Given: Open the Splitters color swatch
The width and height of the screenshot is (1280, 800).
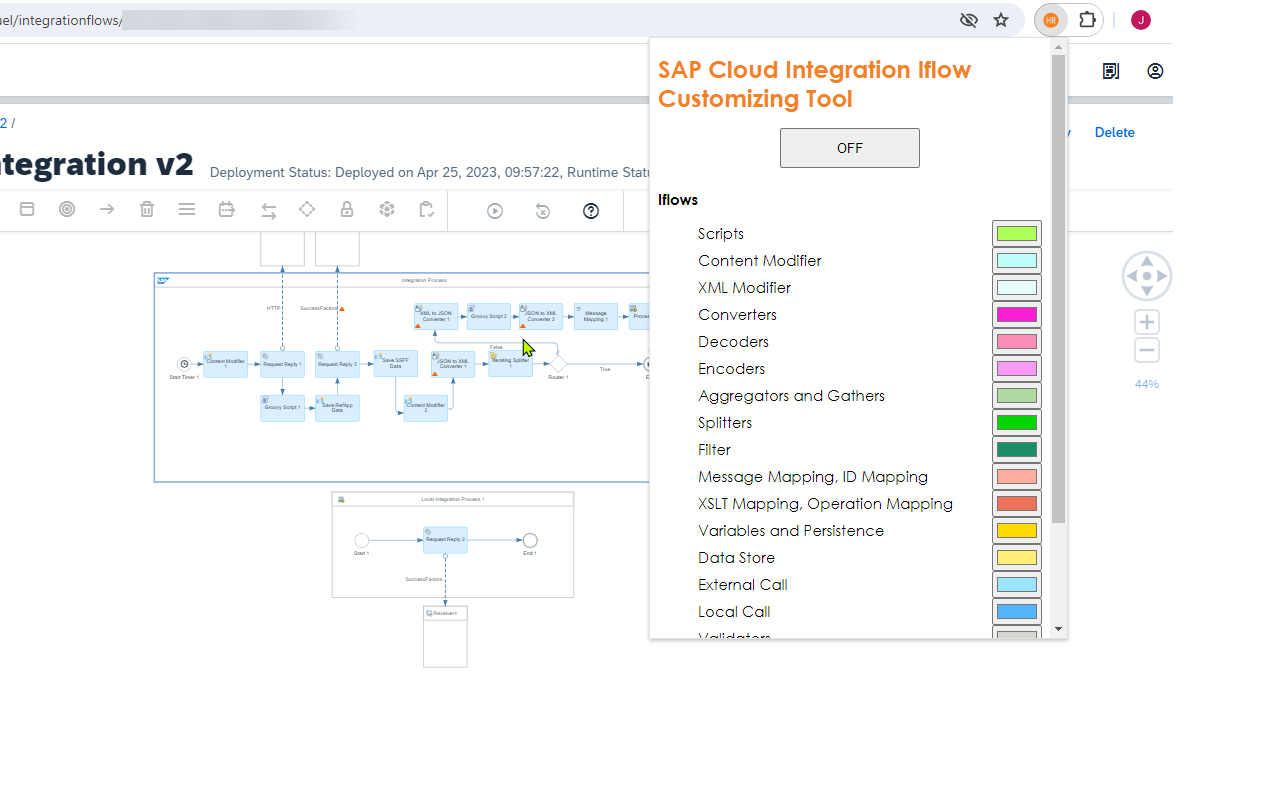Looking at the screenshot, I should 1017,423.
